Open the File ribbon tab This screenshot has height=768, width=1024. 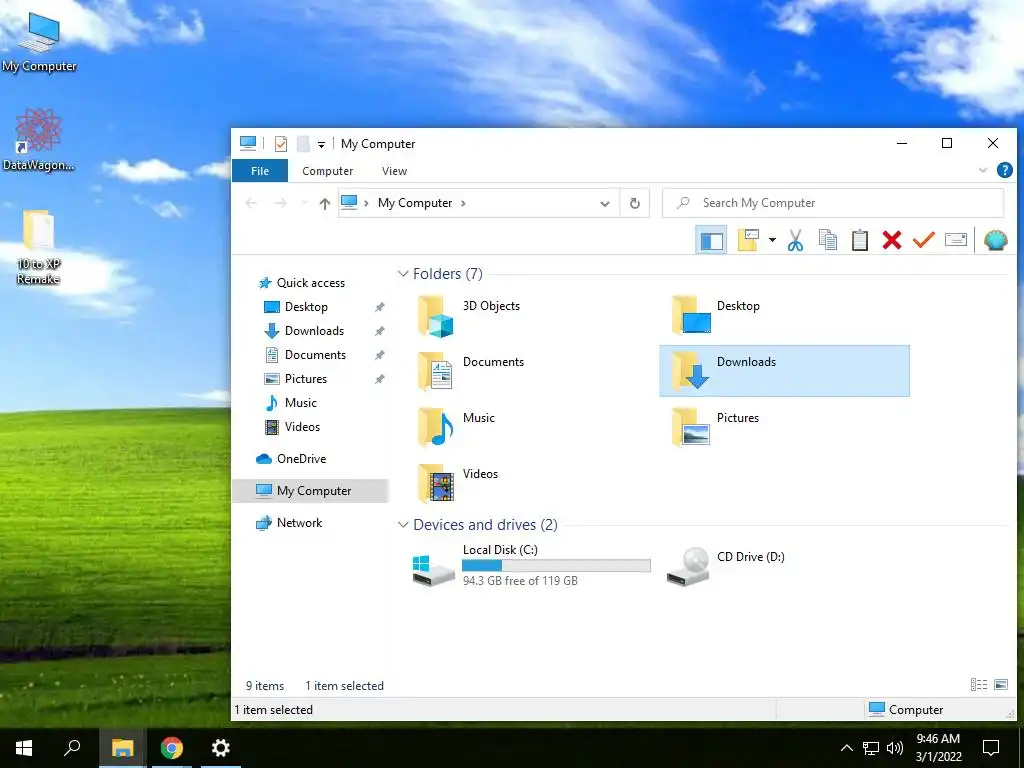coord(260,170)
